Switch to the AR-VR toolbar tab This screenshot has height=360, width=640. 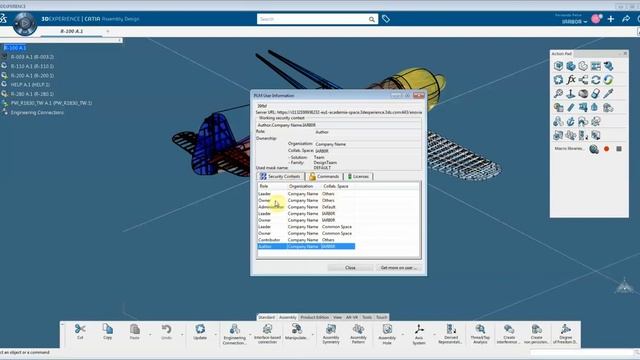(x=351, y=317)
